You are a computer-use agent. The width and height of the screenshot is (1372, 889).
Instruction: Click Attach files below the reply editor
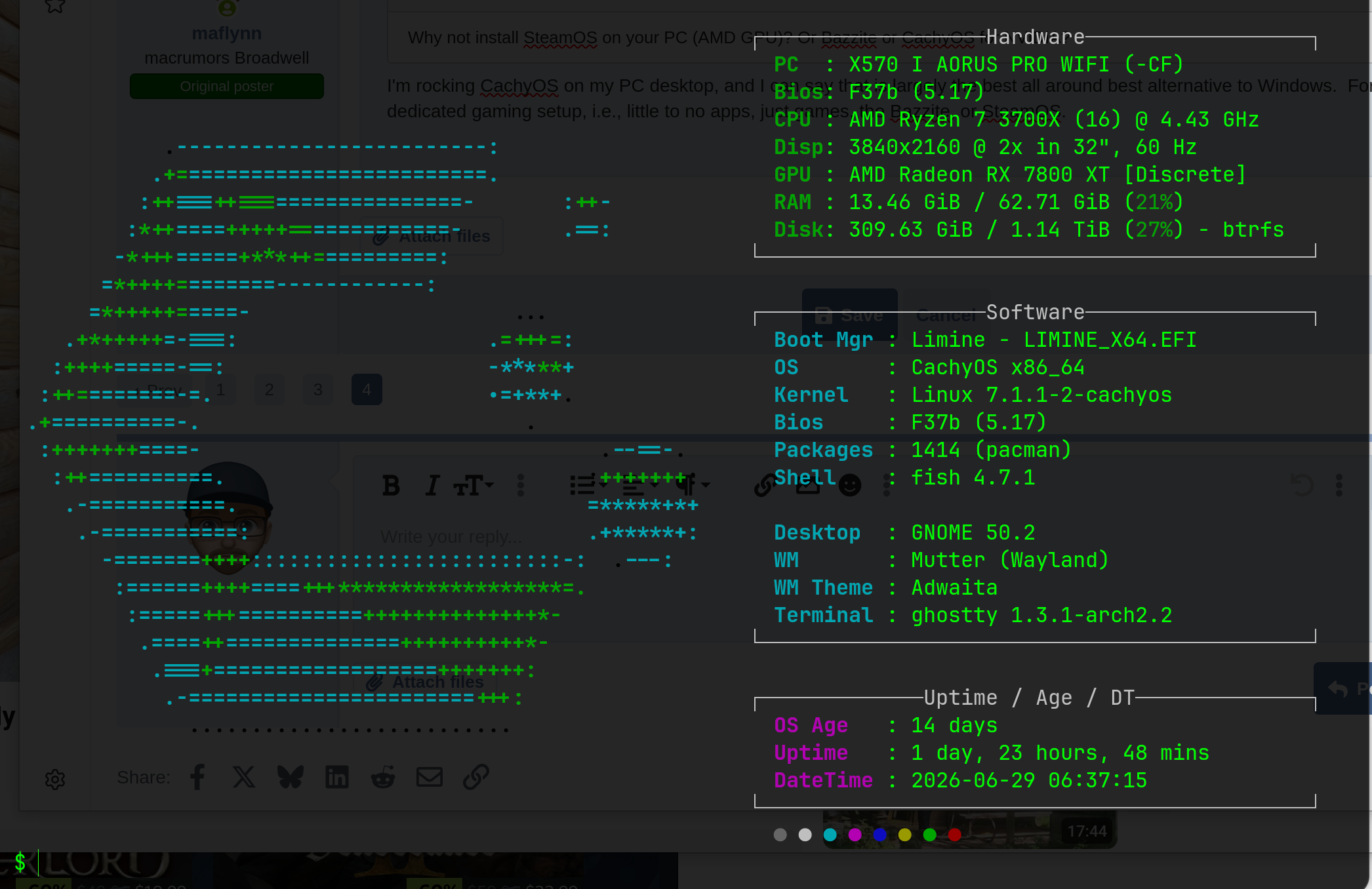coord(425,682)
